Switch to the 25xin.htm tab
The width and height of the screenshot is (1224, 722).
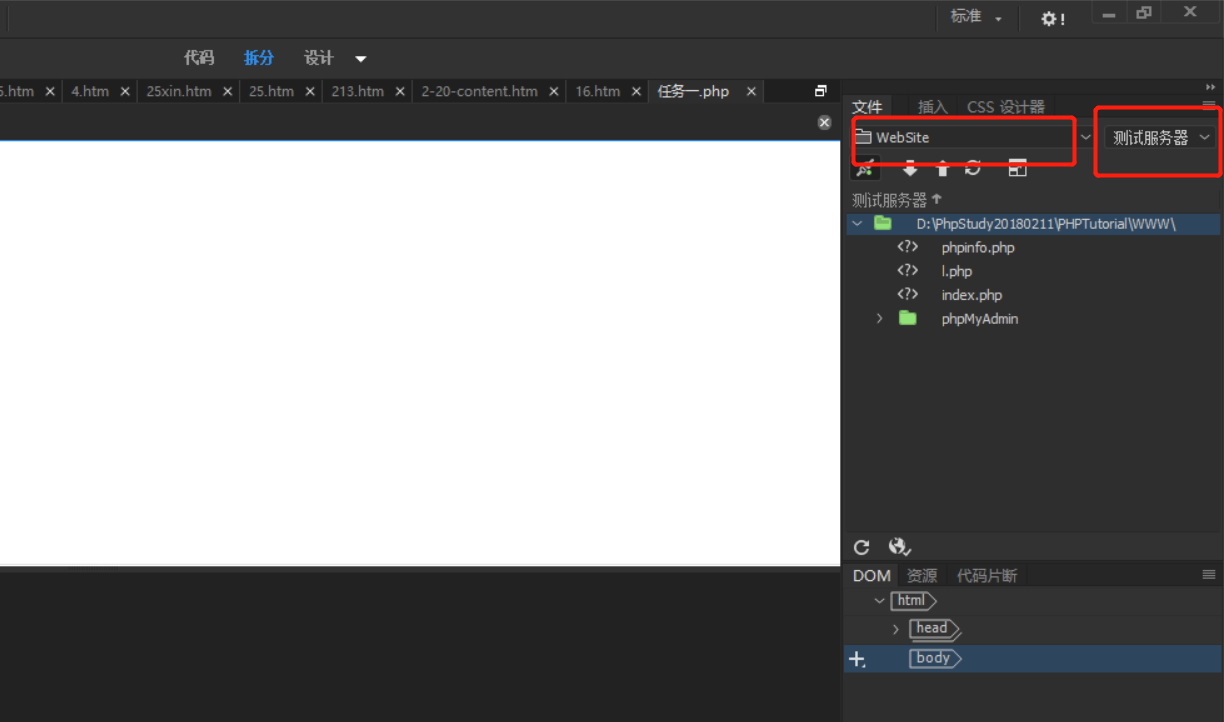point(179,91)
